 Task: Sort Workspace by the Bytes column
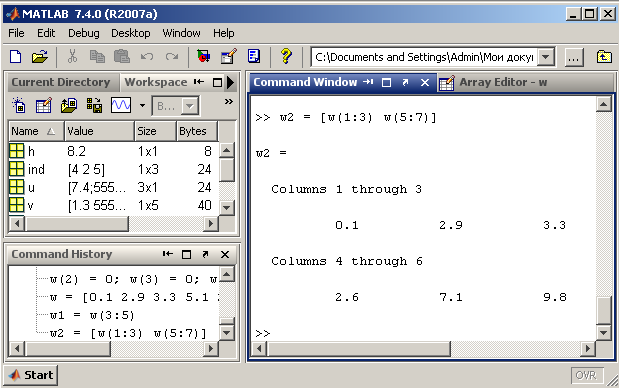[197, 131]
